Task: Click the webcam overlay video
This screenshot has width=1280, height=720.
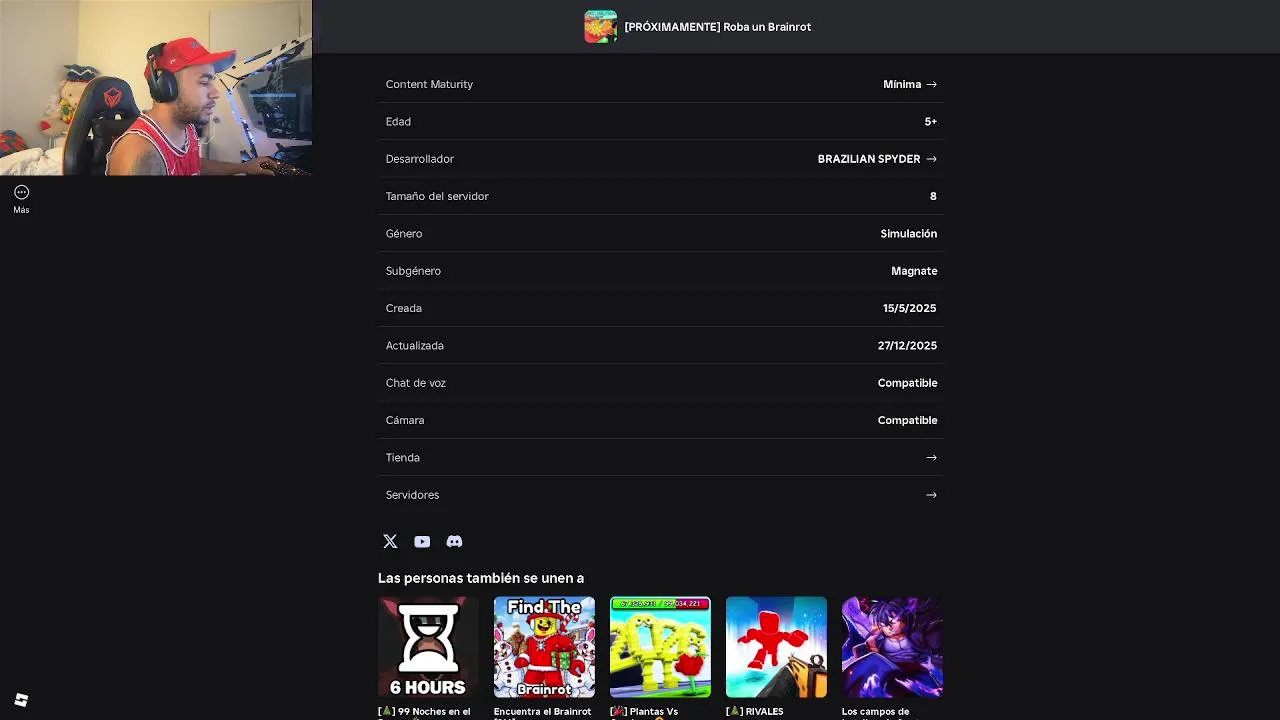Action: point(156,88)
